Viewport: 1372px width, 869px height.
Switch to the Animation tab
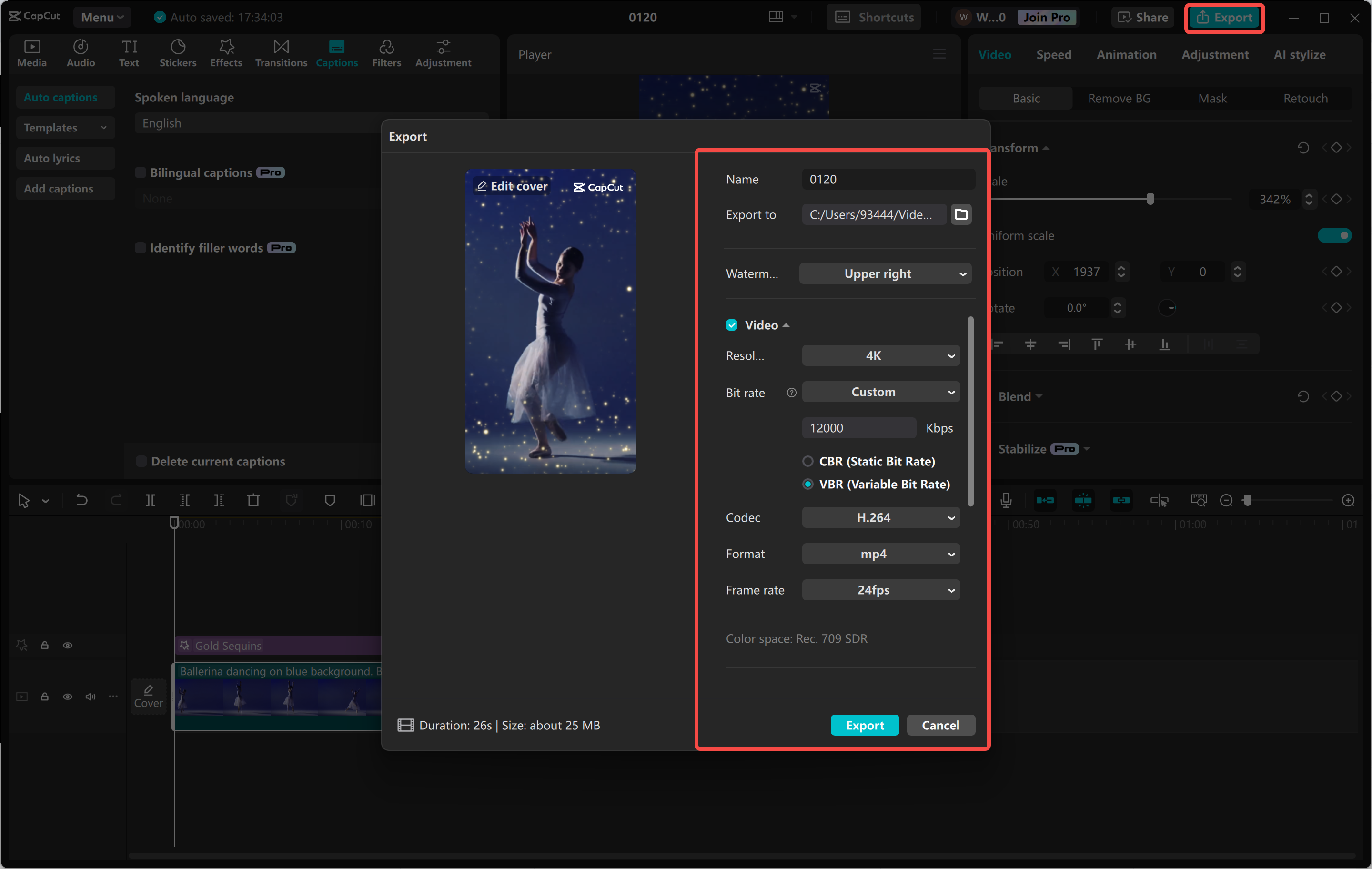pyautogui.click(x=1126, y=55)
